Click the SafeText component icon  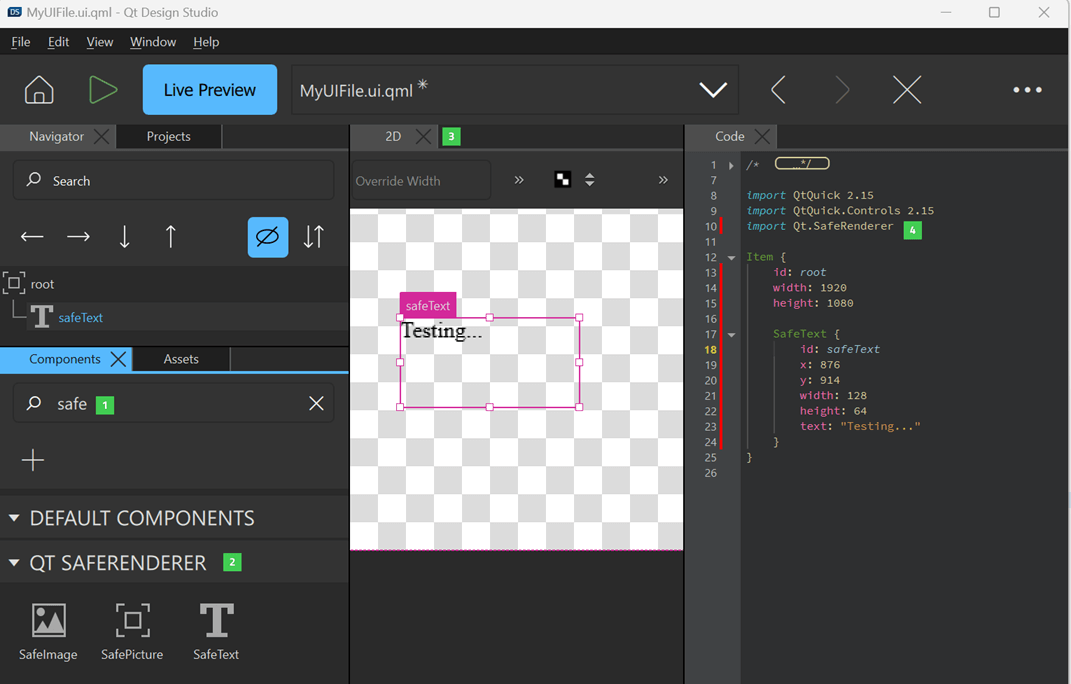pos(216,621)
